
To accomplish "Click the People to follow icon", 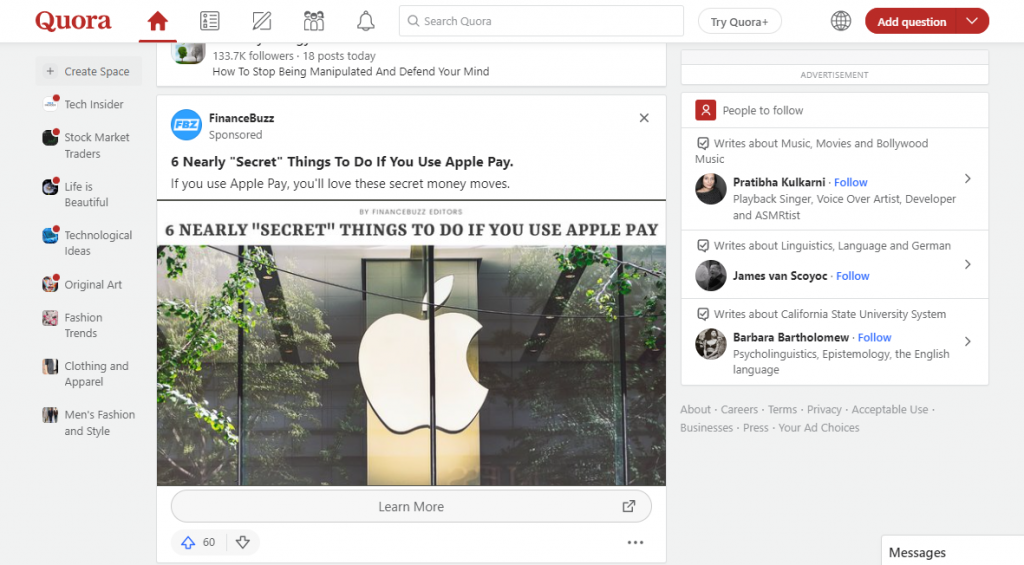I will pyautogui.click(x=705, y=110).
